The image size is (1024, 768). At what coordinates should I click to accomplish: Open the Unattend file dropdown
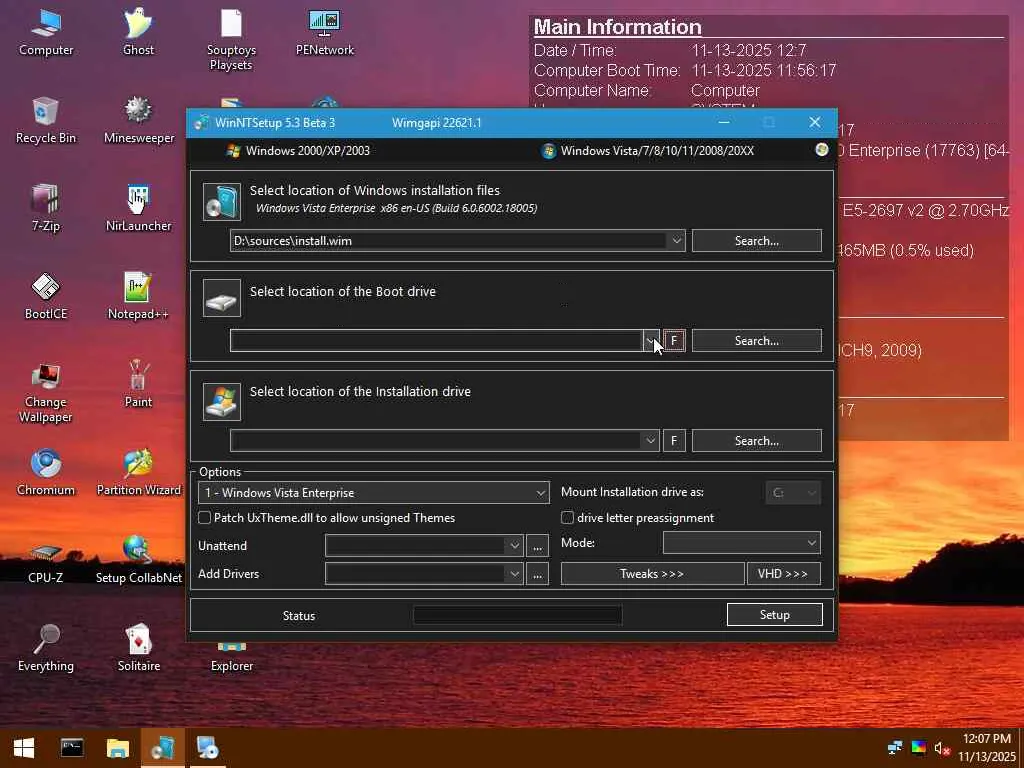point(515,546)
